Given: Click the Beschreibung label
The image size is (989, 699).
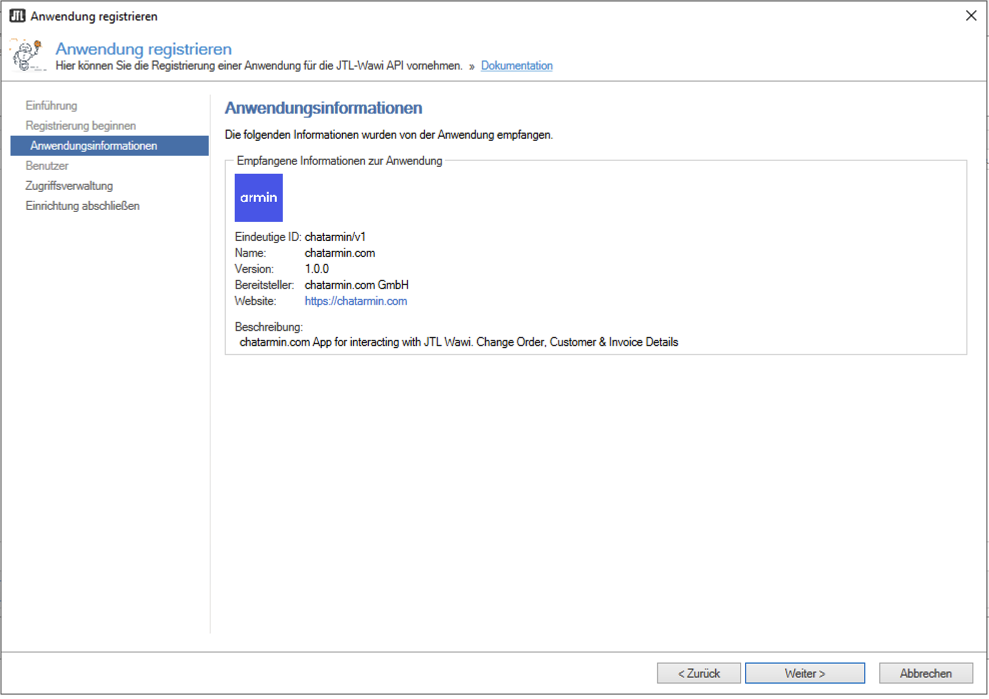Looking at the screenshot, I should coord(269,327).
